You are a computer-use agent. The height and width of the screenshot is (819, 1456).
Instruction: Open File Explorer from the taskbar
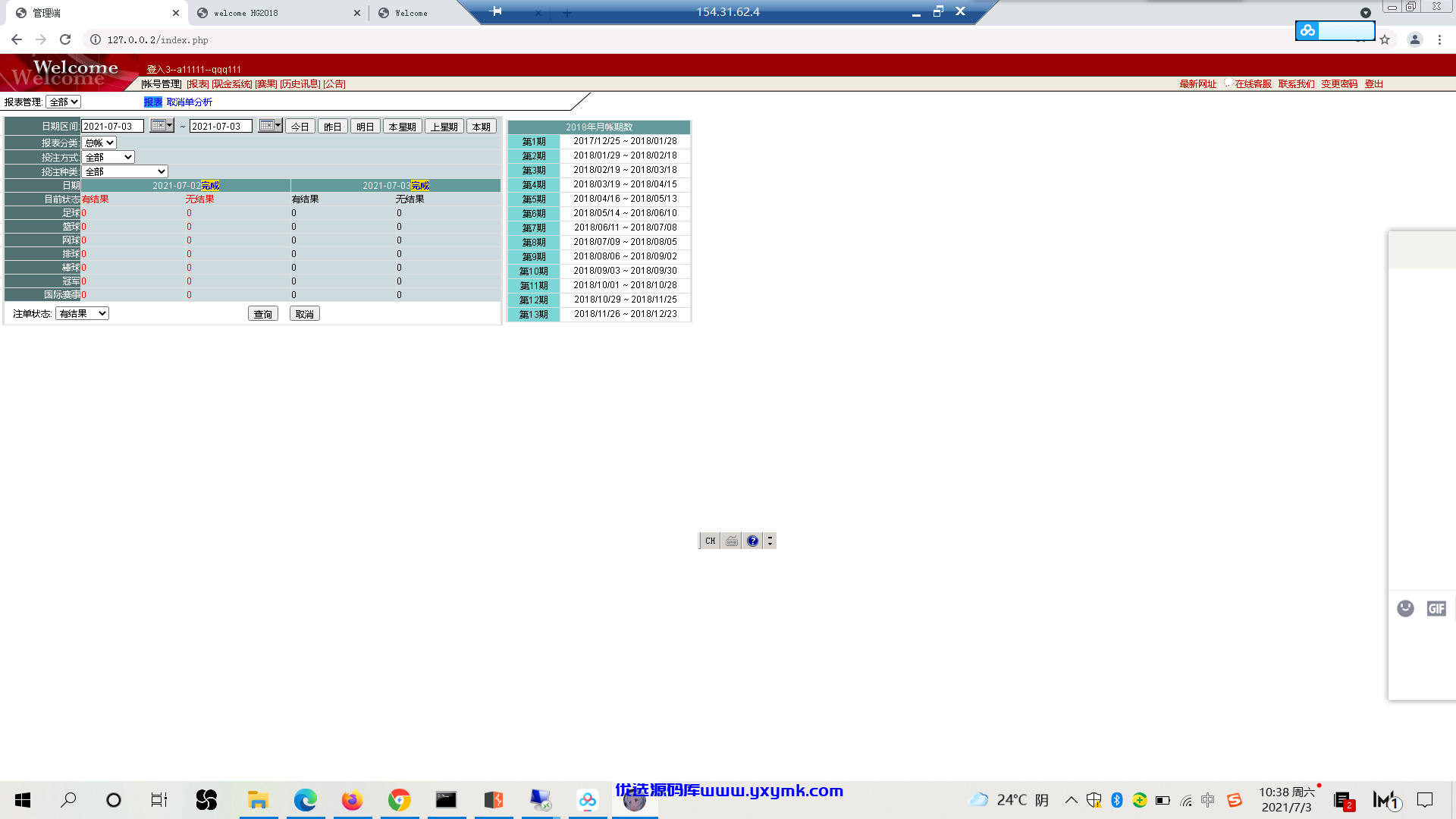(x=258, y=800)
